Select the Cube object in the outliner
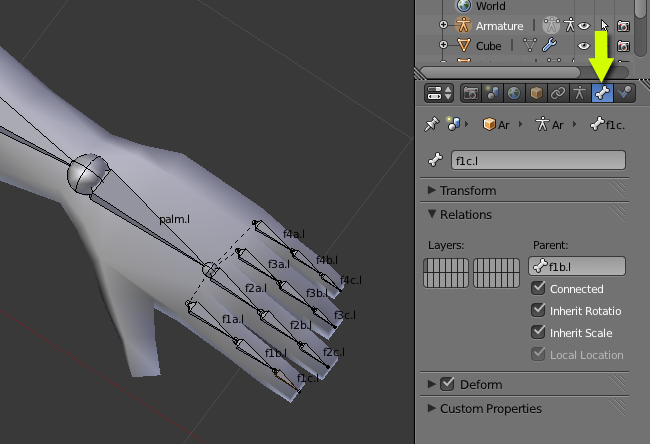The height and width of the screenshot is (444, 650). [489, 46]
